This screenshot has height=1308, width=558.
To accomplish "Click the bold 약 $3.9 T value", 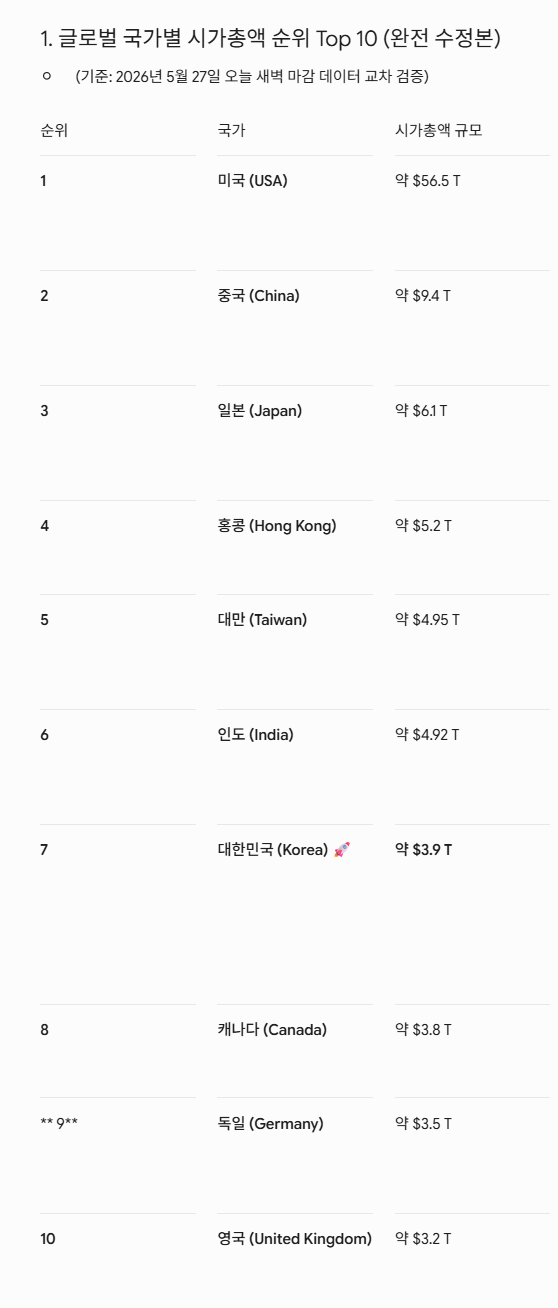I will pyautogui.click(x=424, y=850).
